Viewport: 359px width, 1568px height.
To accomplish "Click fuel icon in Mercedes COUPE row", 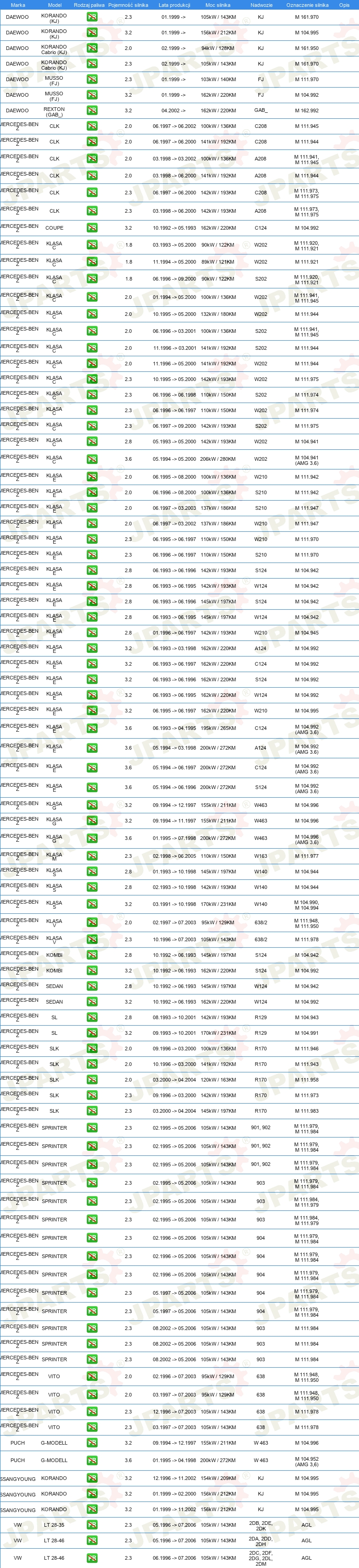I will pyautogui.click(x=92, y=228).
